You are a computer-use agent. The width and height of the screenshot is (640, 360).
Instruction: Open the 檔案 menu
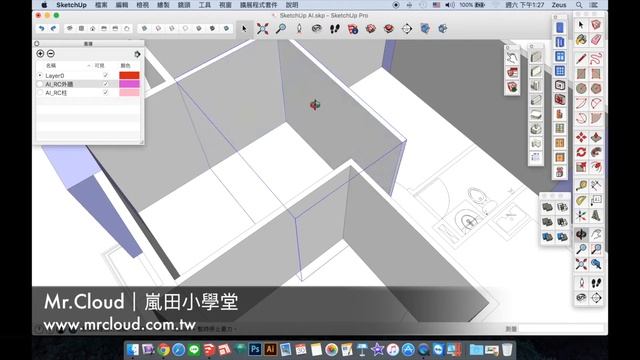click(x=101, y=5)
